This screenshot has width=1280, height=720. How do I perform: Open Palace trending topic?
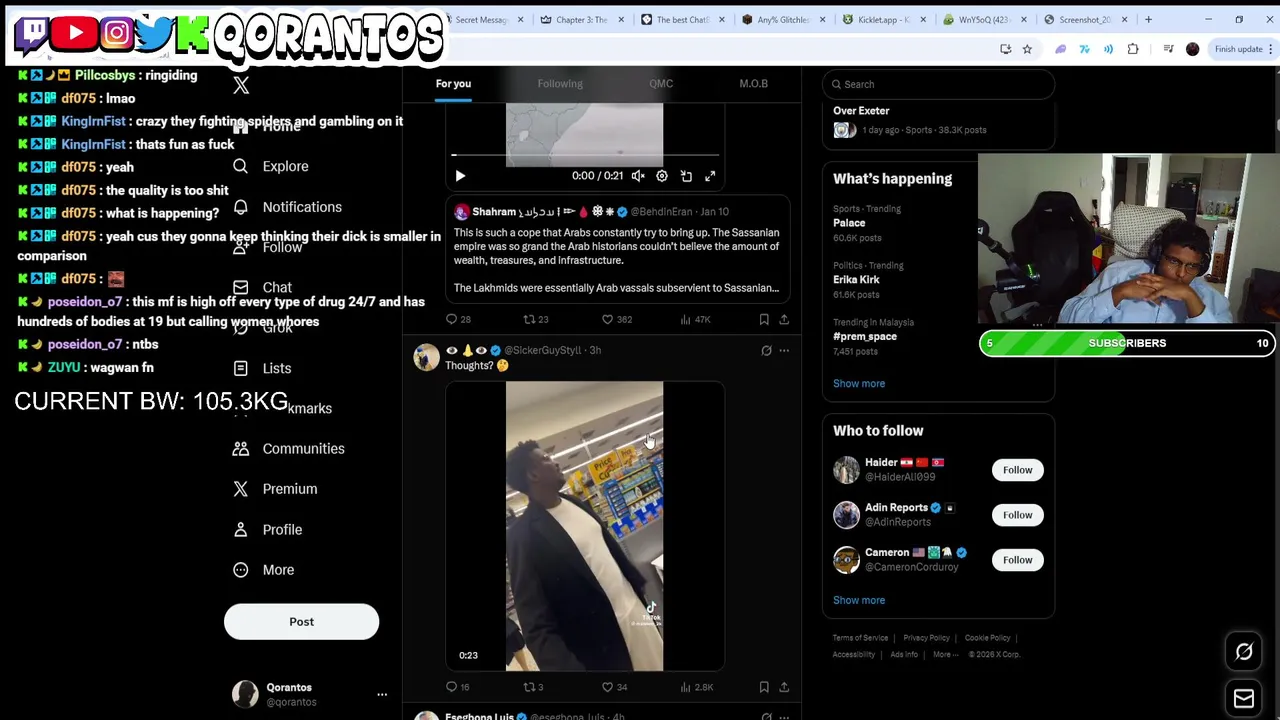coord(849,223)
